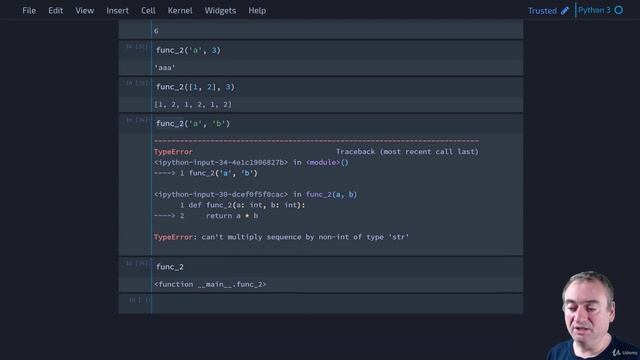Click the Trusted notebook button
Screen dimensions: 640x360
point(542,11)
